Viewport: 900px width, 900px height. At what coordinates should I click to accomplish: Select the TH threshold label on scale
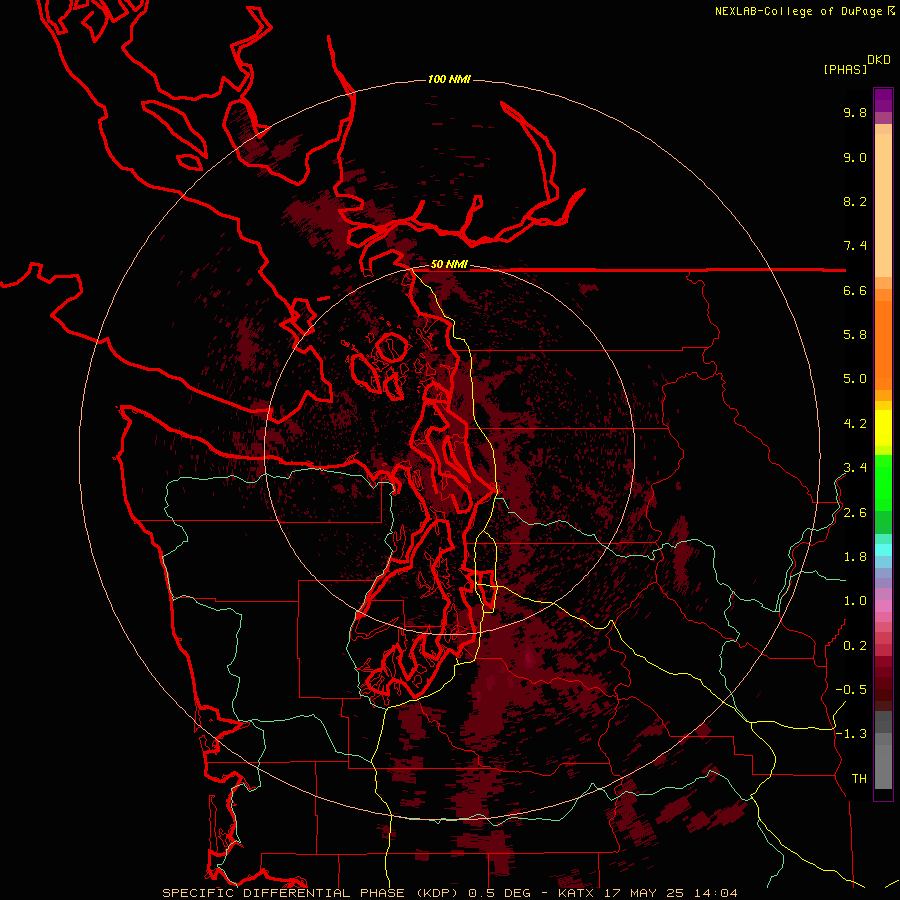click(859, 779)
